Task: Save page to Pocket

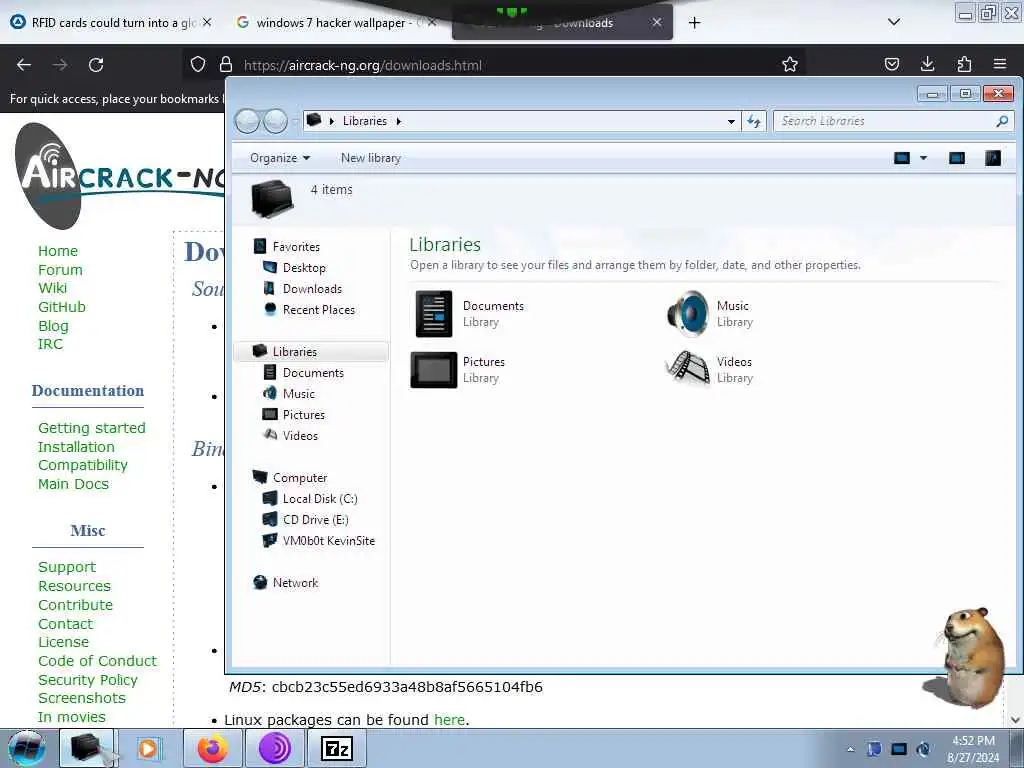Action: coord(891,64)
